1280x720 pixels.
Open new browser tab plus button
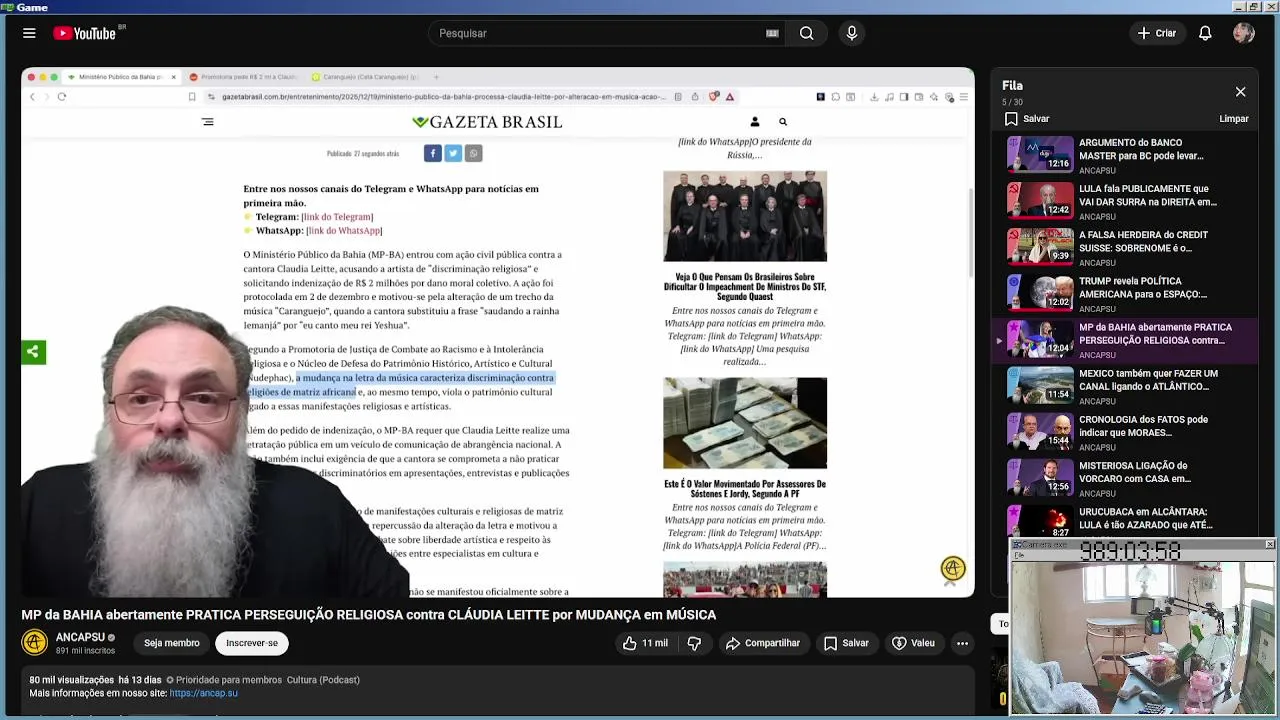point(436,77)
